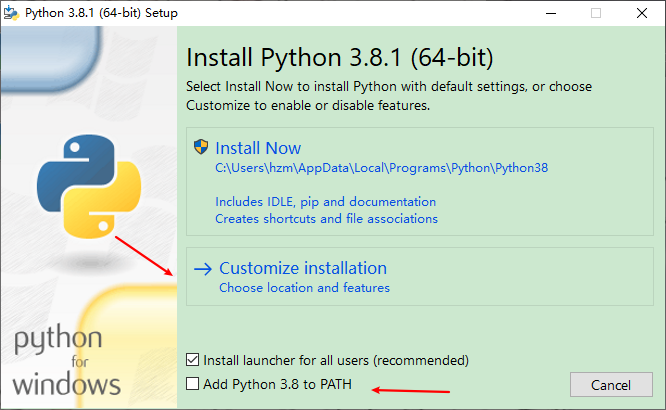Click the Install Now option

tap(420, 181)
